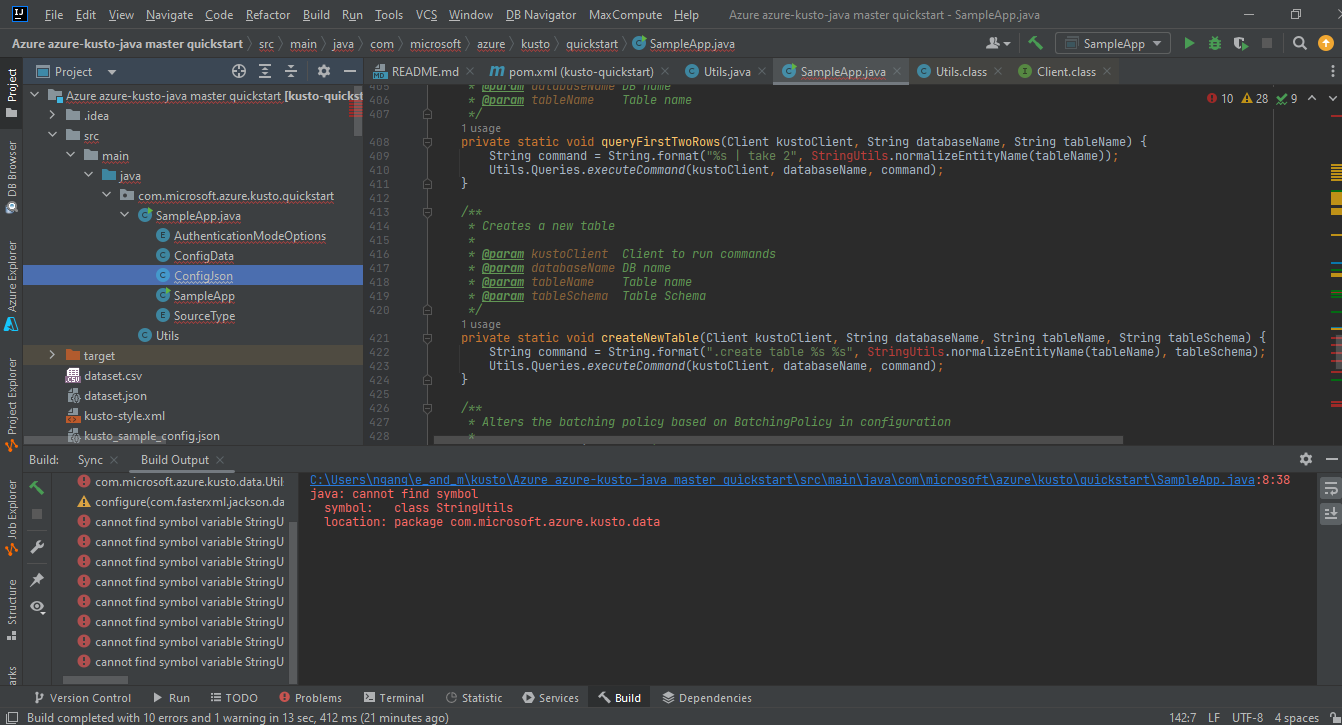Expand the target folder in Project view
The image size is (1342, 725).
51,355
